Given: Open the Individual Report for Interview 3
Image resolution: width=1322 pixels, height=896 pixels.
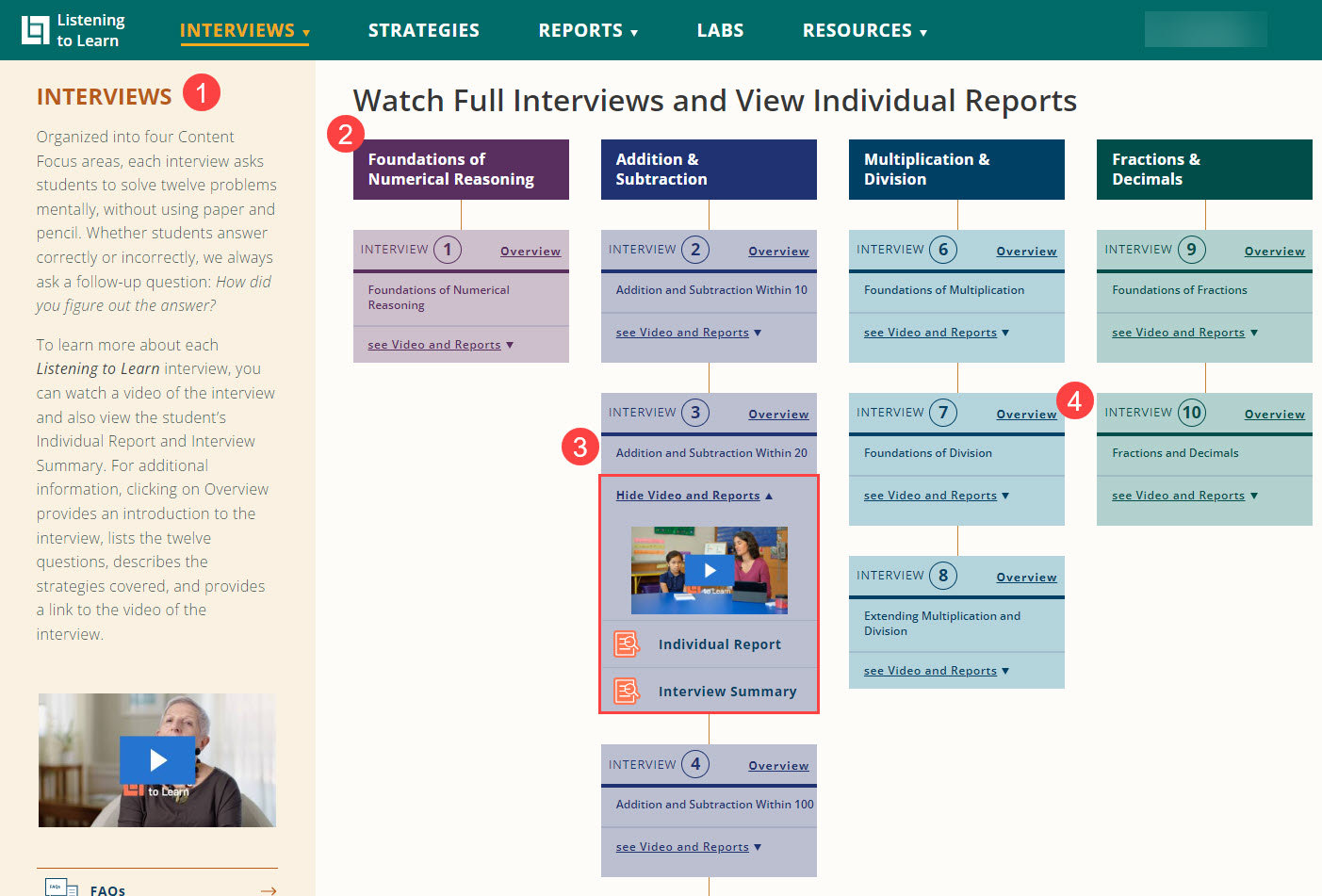Looking at the screenshot, I should [719, 643].
